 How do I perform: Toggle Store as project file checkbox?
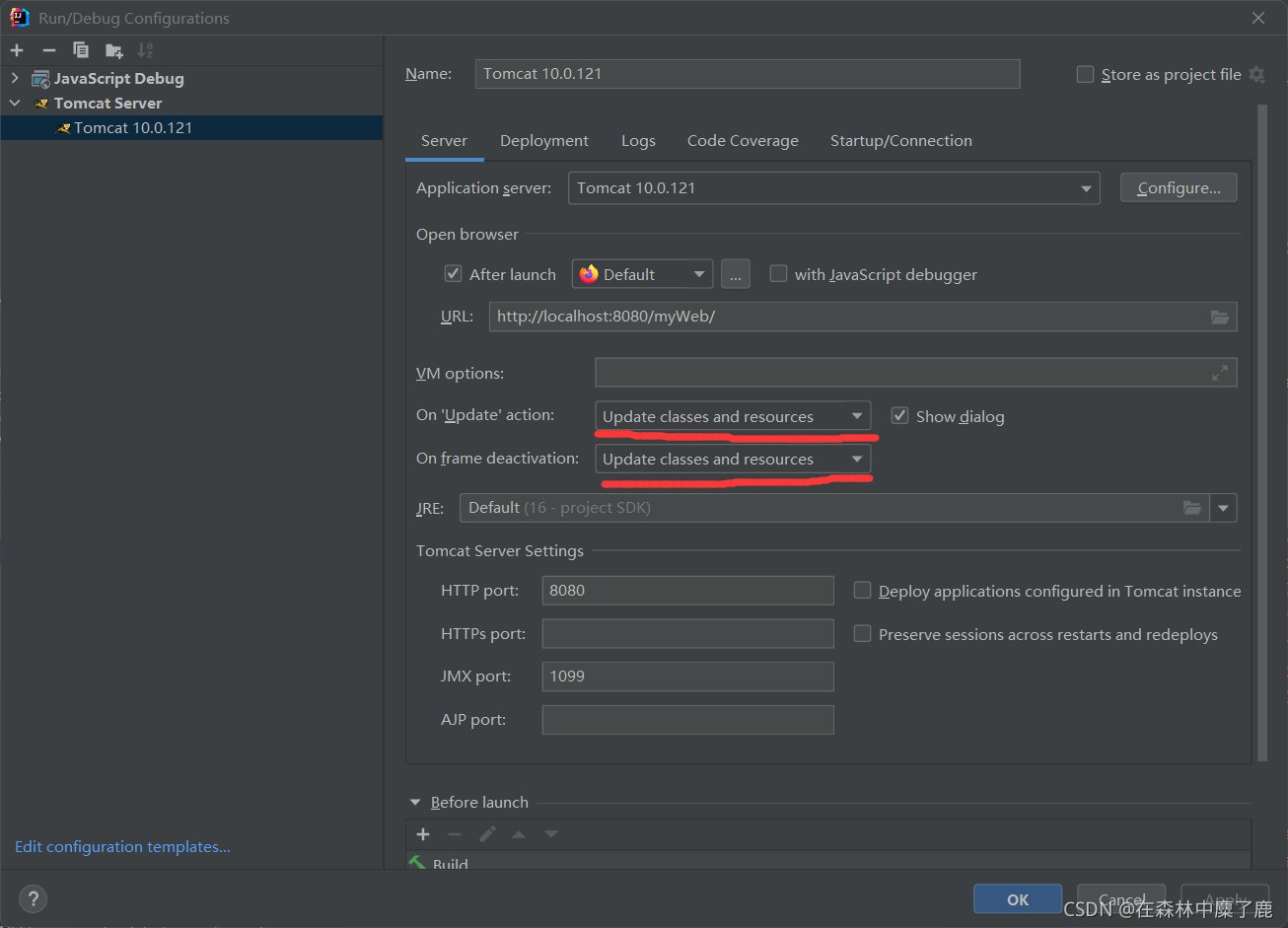pos(1085,74)
